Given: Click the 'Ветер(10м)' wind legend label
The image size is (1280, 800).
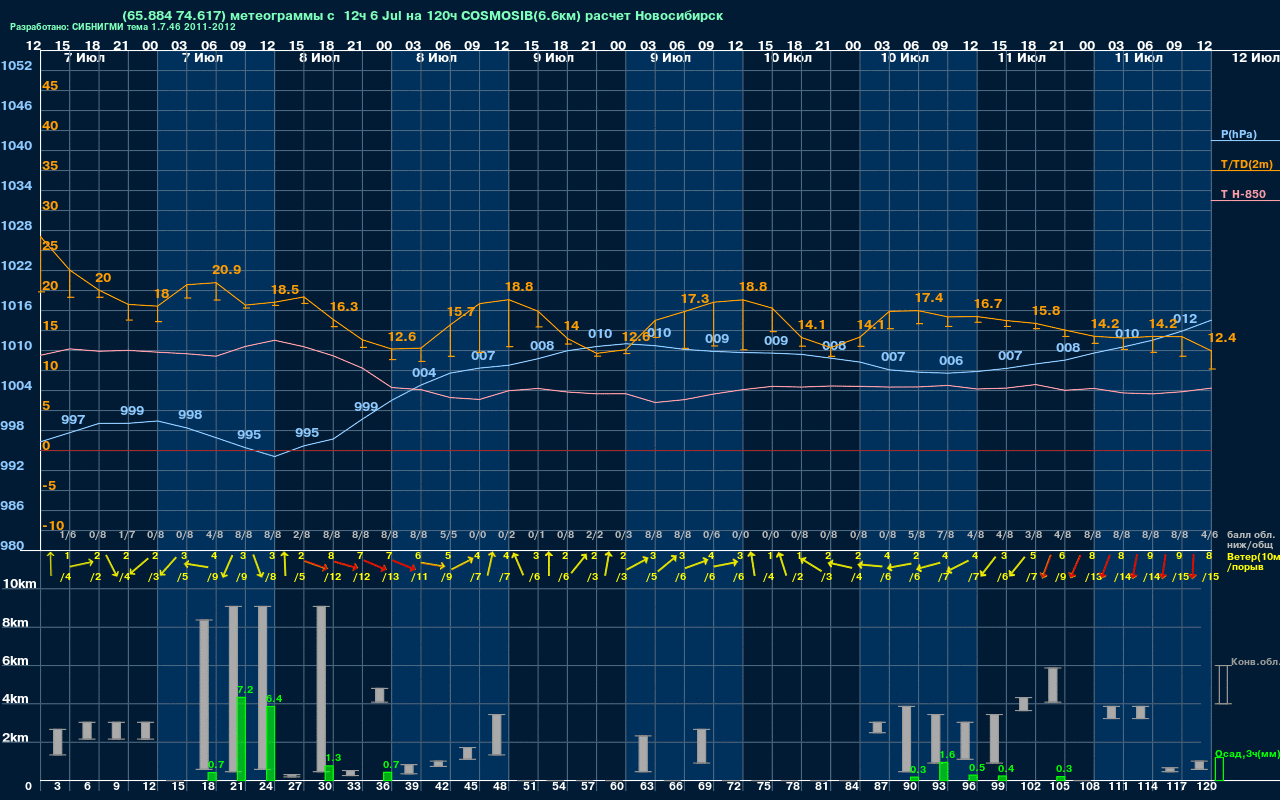Looking at the screenshot, I should click(x=1252, y=556).
